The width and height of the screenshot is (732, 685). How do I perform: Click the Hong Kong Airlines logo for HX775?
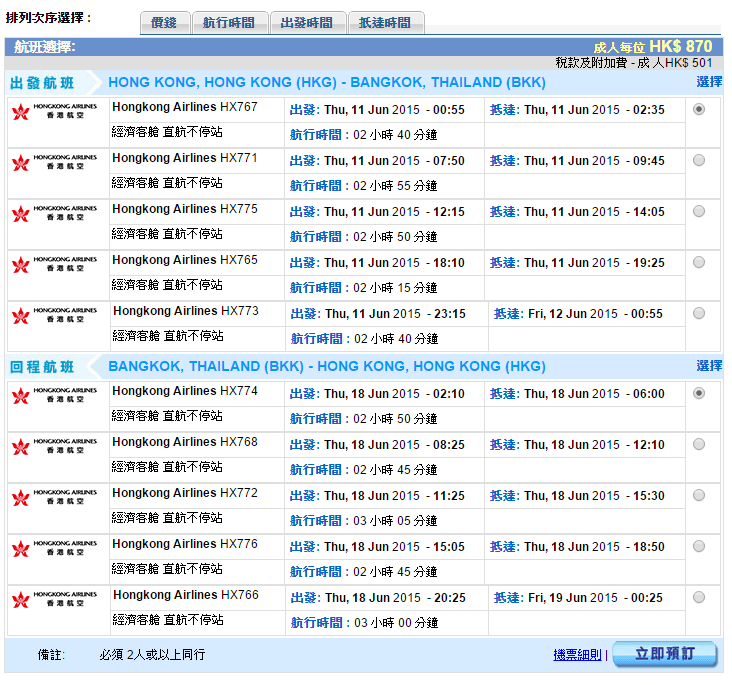pos(55,212)
